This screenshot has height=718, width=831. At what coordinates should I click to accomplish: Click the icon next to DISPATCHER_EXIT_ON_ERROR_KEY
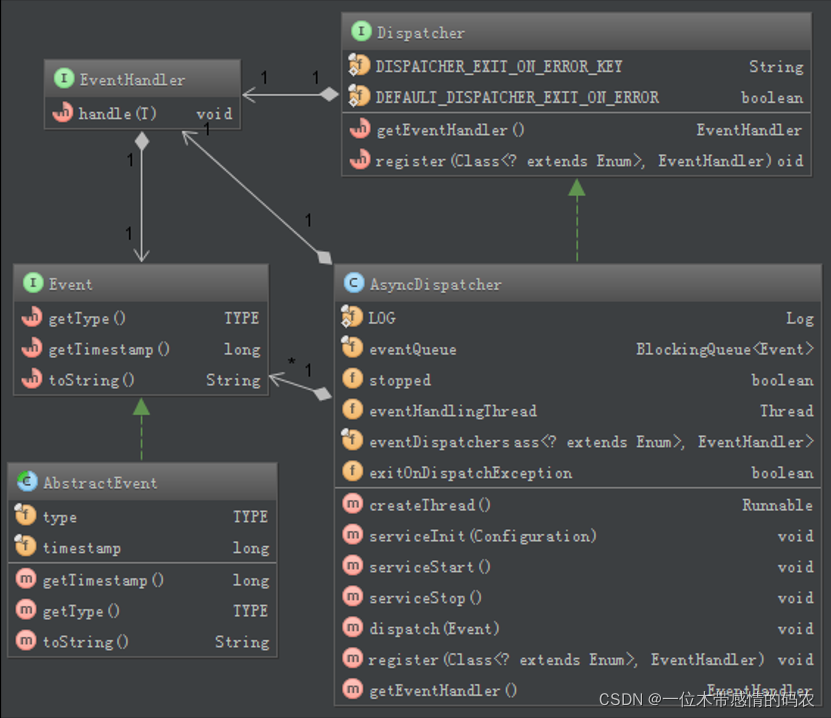(359, 66)
